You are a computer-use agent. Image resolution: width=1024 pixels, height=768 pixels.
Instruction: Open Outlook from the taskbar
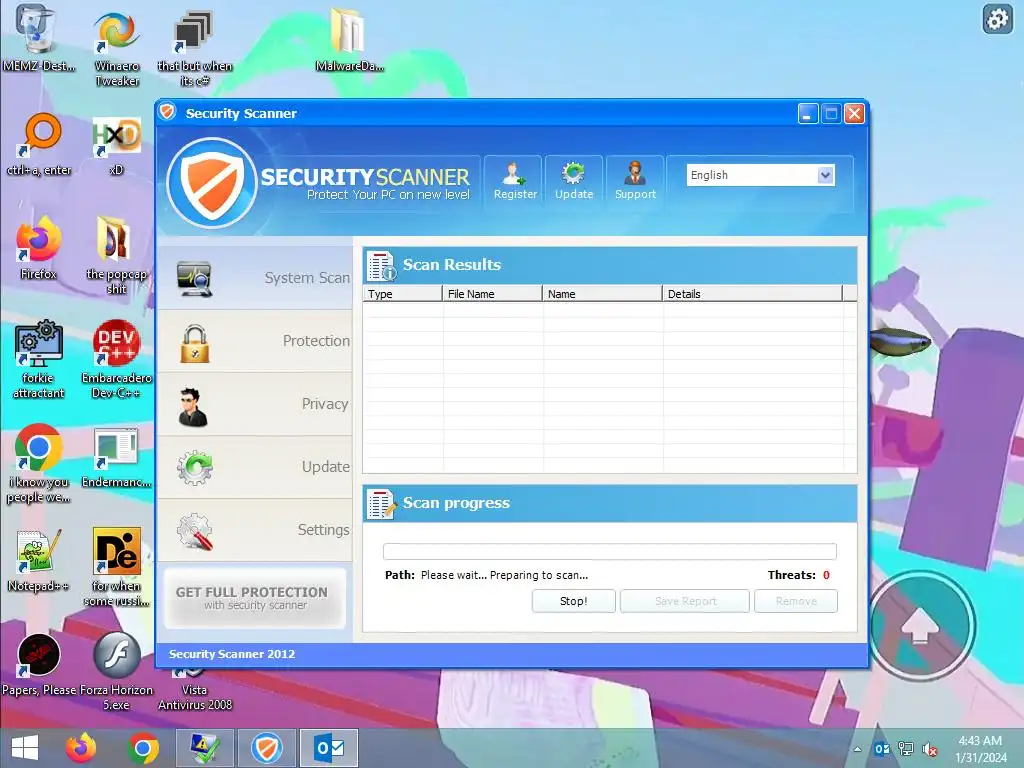click(328, 748)
